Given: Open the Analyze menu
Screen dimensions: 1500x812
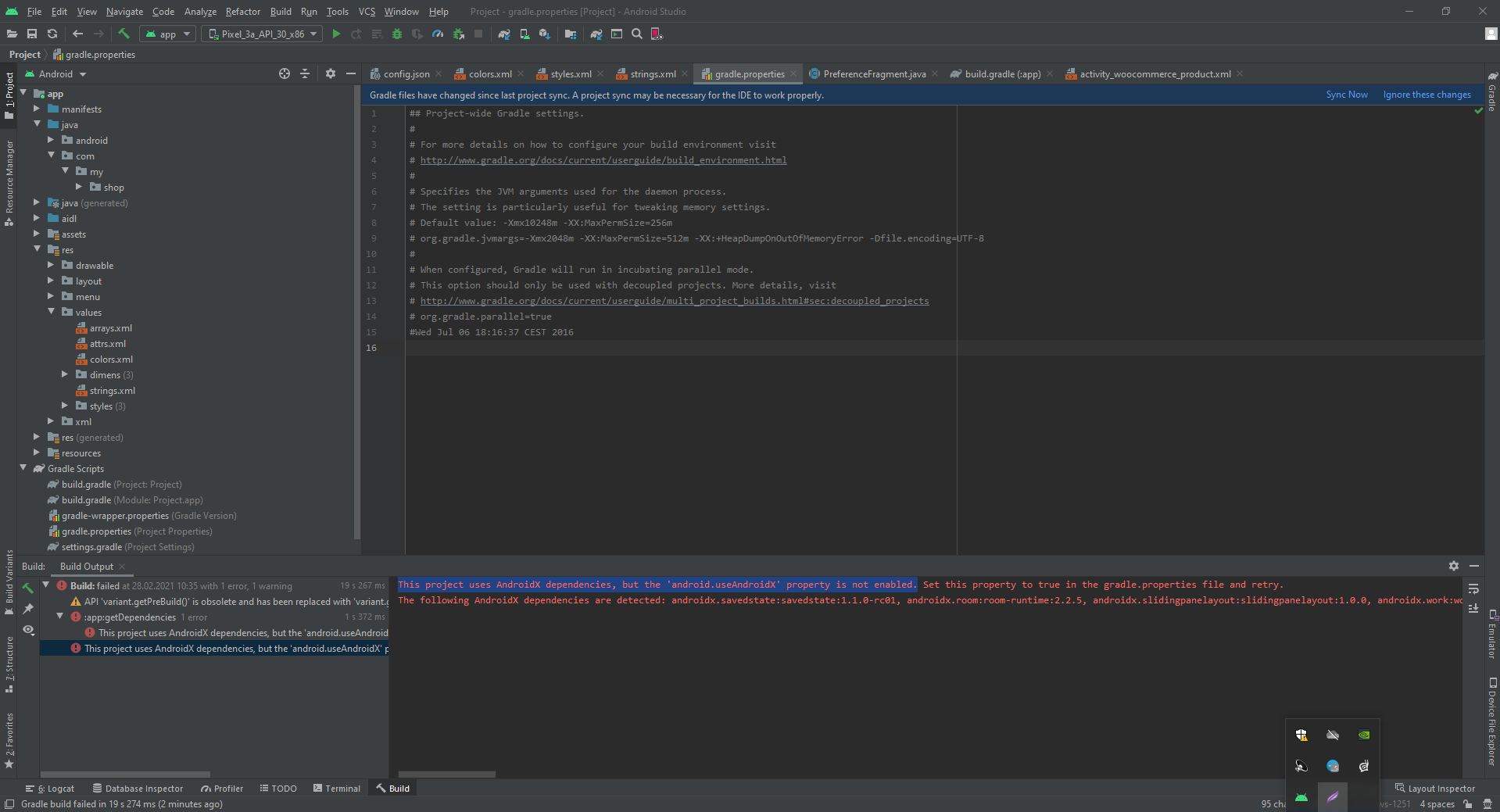Looking at the screenshot, I should point(200,12).
